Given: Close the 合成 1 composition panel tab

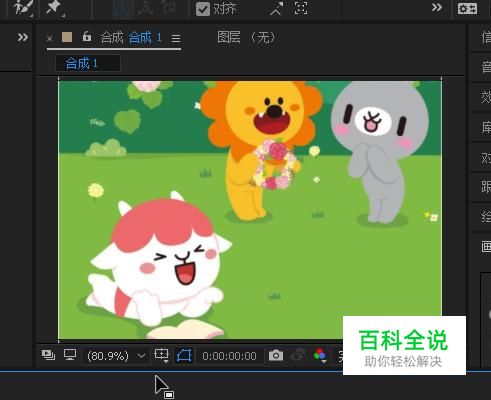Looking at the screenshot, I should (x=49, y=39).
